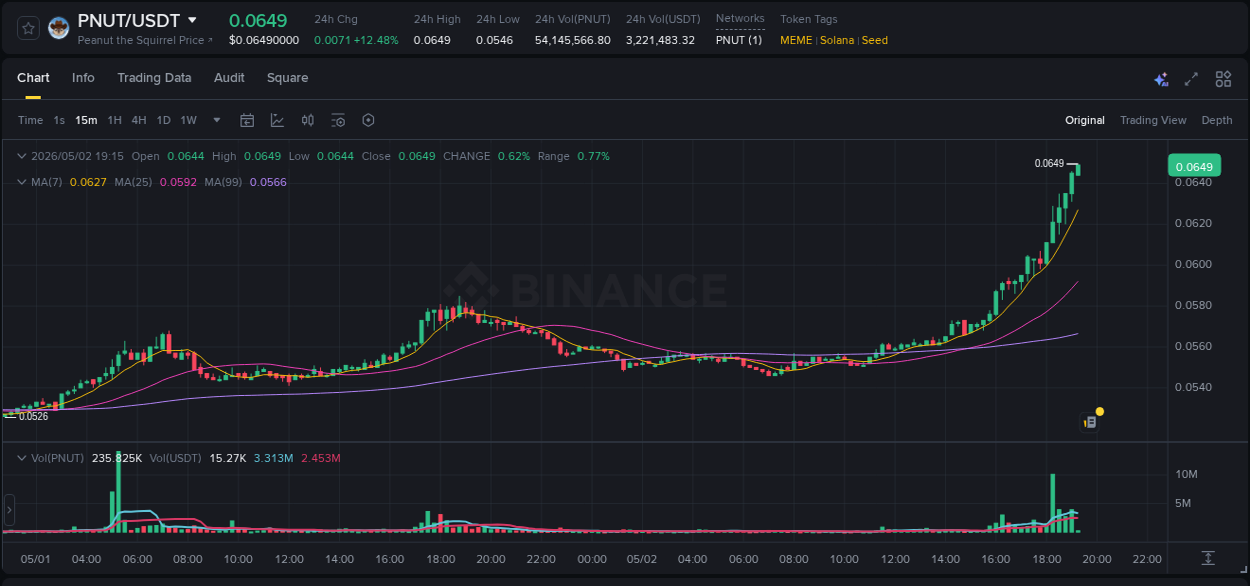Click the Peanut squirrel token logo

coord(58,28)
